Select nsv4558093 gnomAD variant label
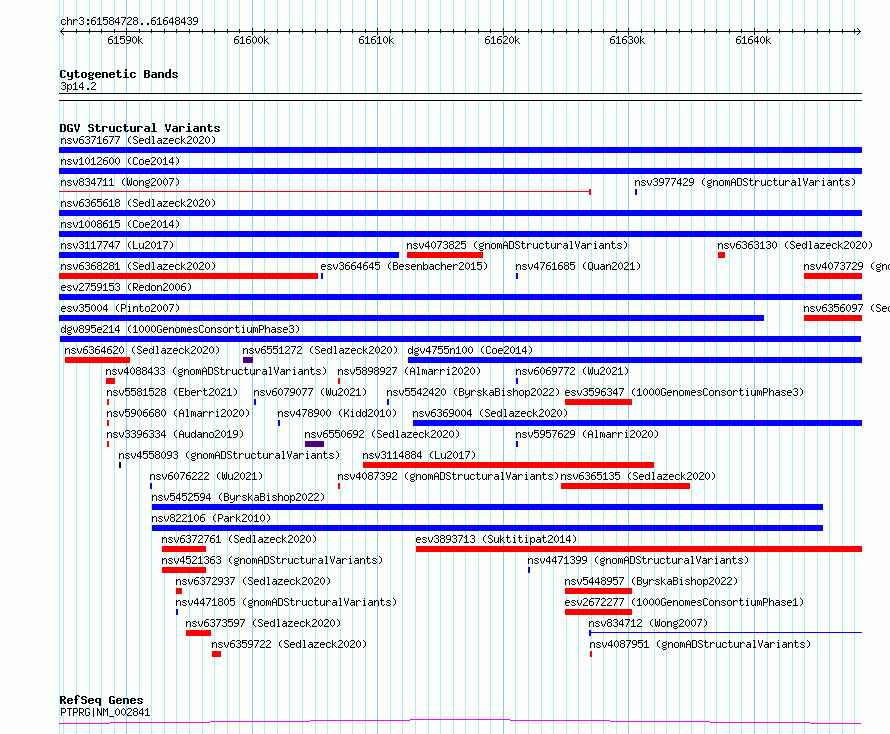Image resolution: width=890 pixels, height=734 pixels. tap(229, 455)
